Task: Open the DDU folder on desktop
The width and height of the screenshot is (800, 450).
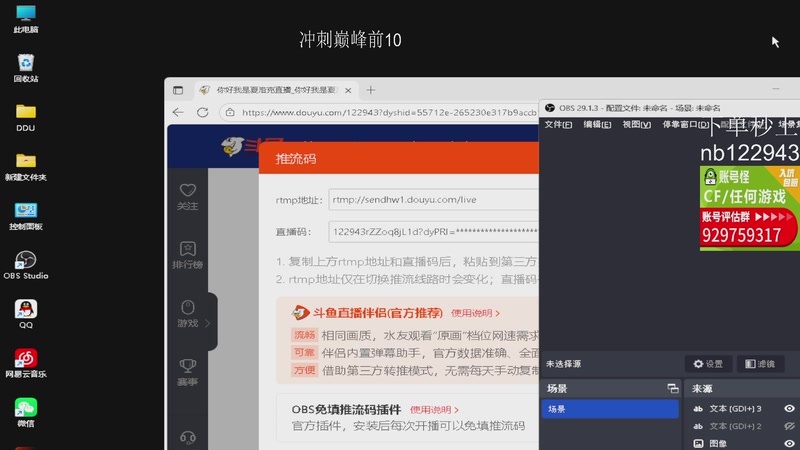Action: 26,117
